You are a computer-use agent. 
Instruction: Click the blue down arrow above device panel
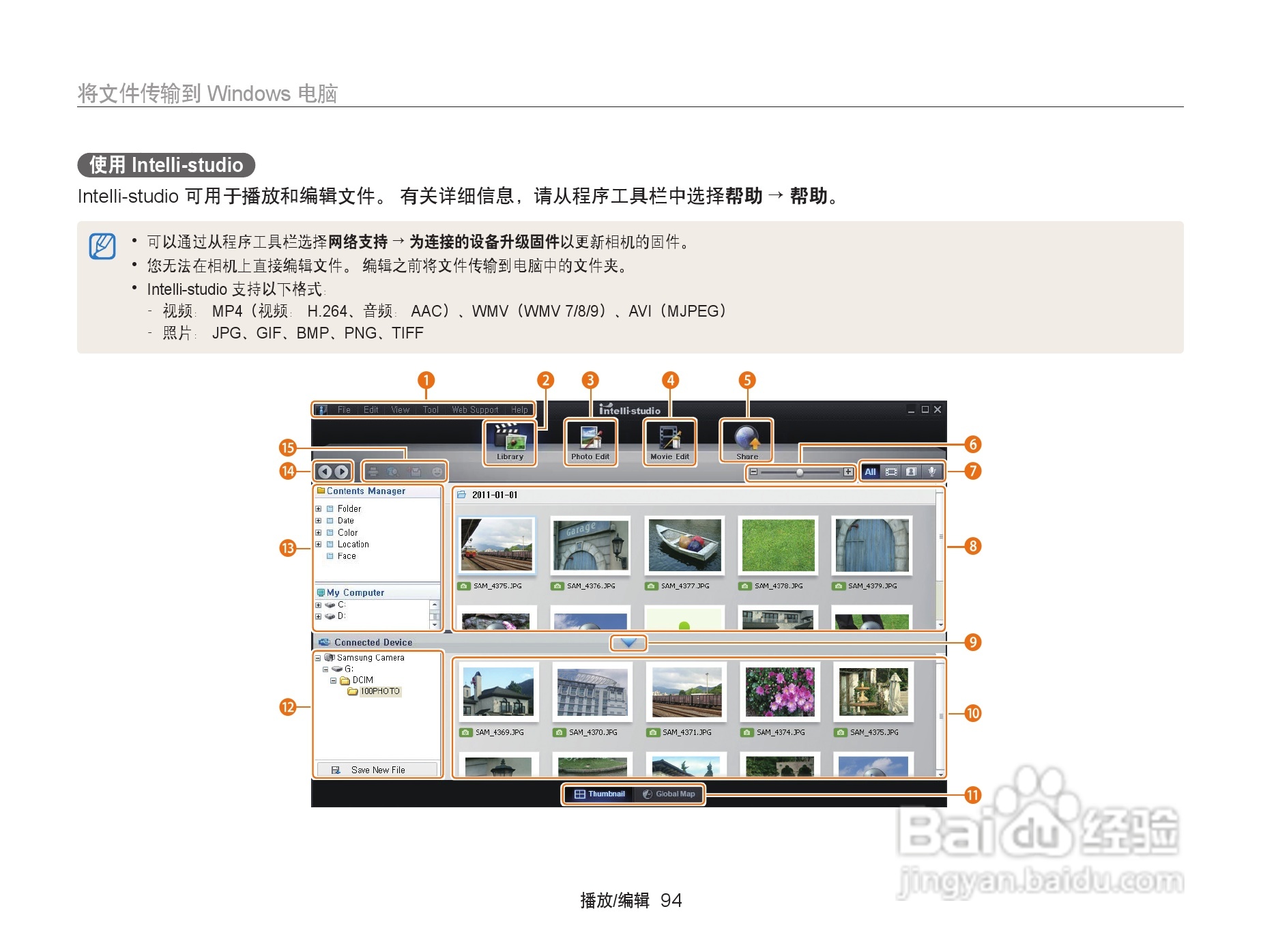pyautogui.click(x=628, y=643)
